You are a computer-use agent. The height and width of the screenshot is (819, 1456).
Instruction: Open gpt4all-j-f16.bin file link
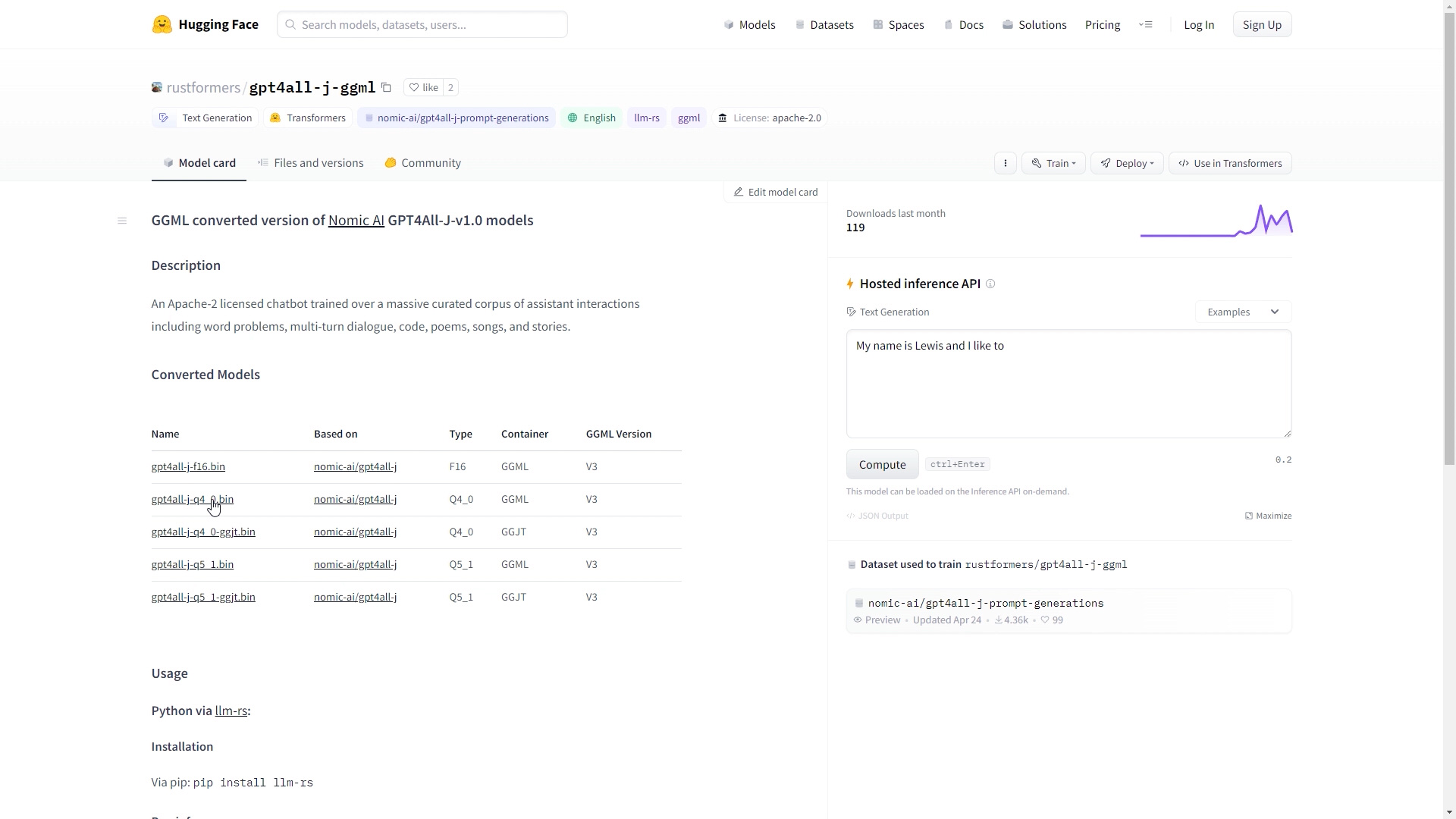coord(188,467)
